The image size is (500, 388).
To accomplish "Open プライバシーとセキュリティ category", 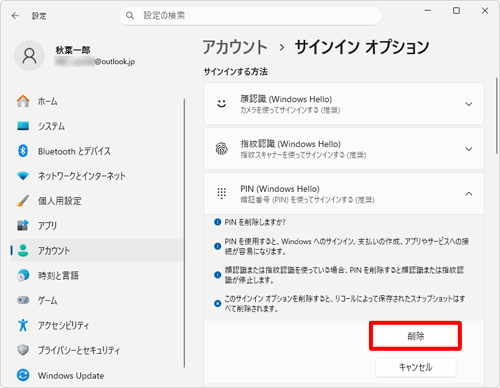I will coord(97,350).
